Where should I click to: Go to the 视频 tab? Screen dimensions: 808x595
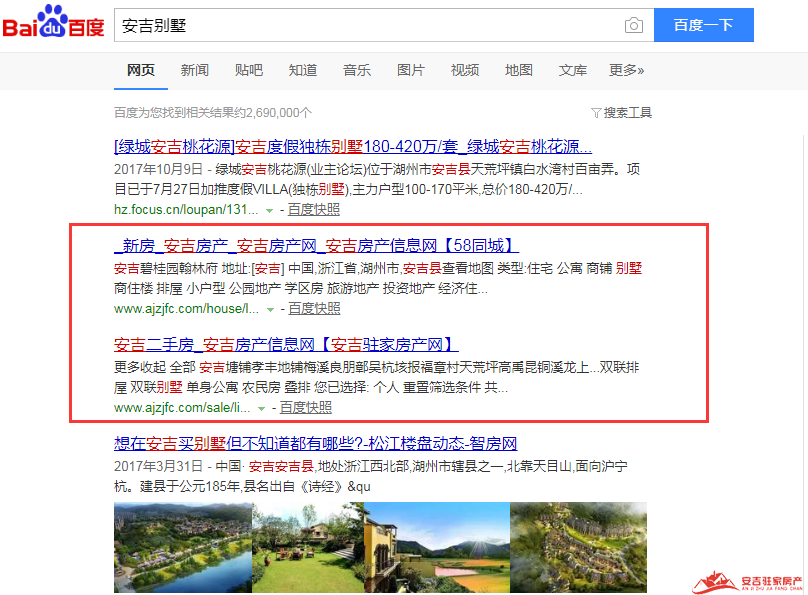coord(465,70)
